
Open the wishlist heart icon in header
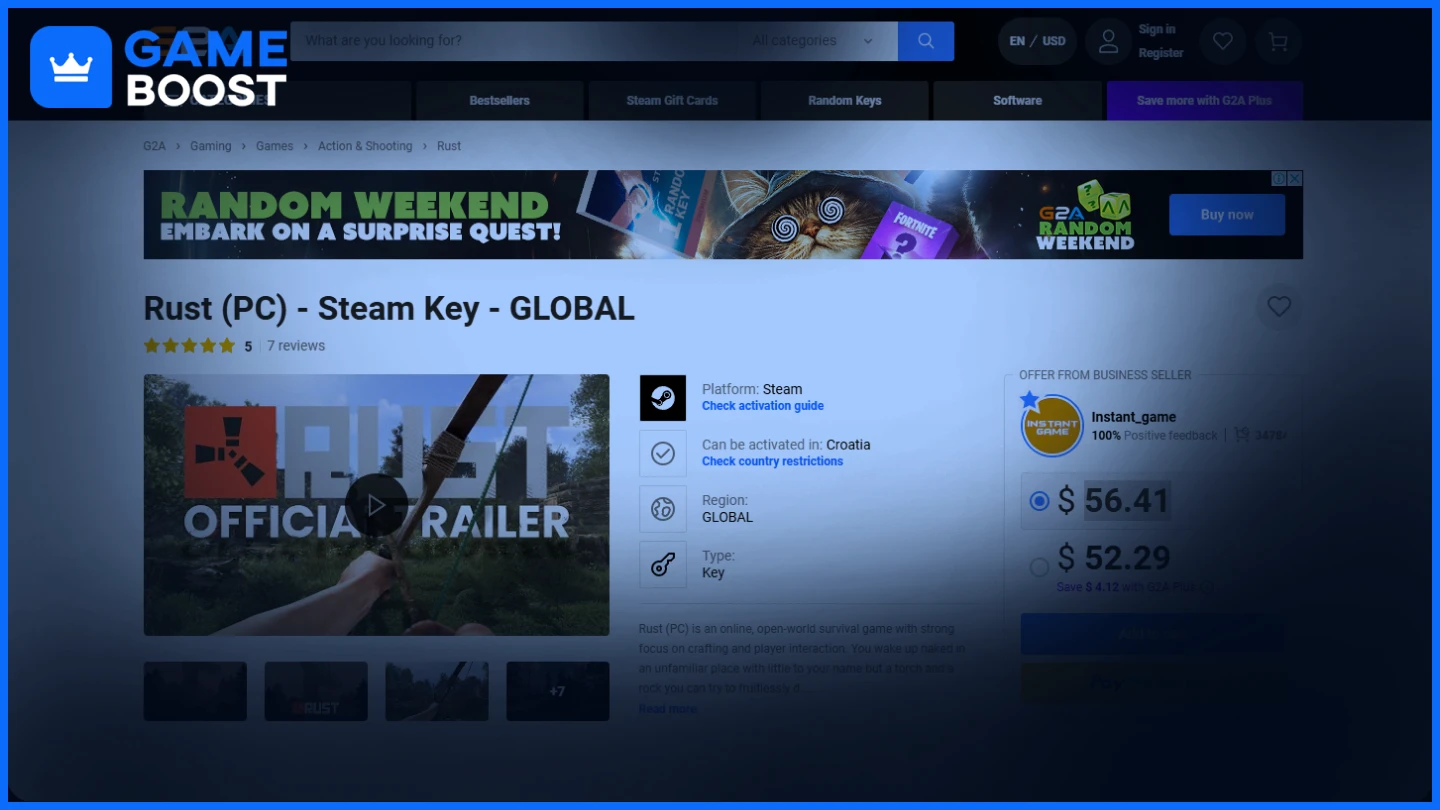pyautogui.click(x=1222, y=41)
